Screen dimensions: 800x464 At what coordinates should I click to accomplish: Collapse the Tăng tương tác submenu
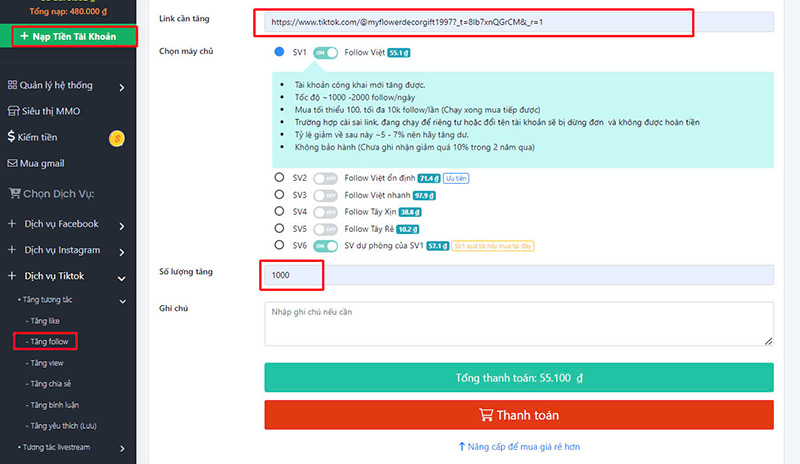(122, 300)
